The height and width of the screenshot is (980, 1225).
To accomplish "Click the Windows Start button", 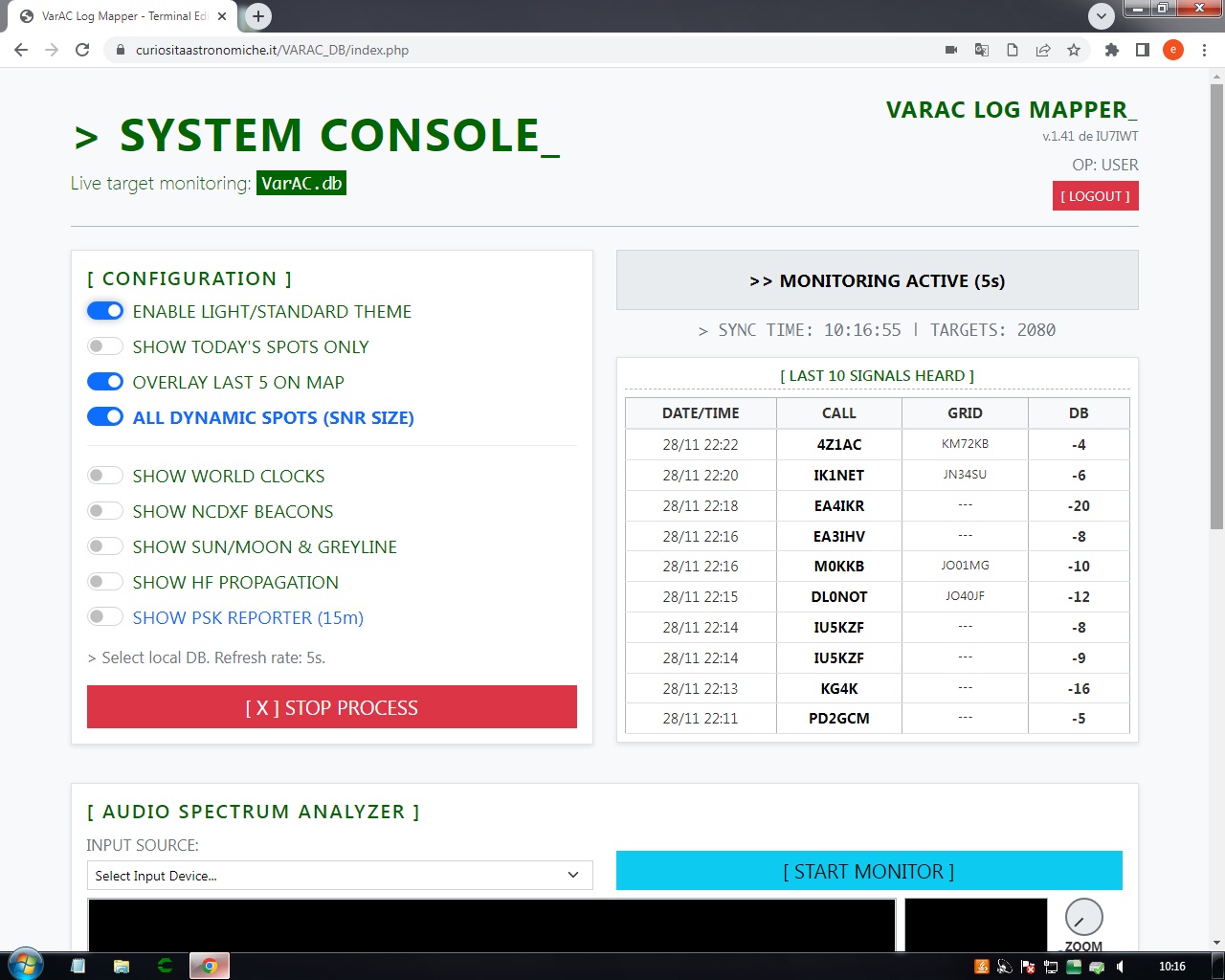I will point(26,965).
